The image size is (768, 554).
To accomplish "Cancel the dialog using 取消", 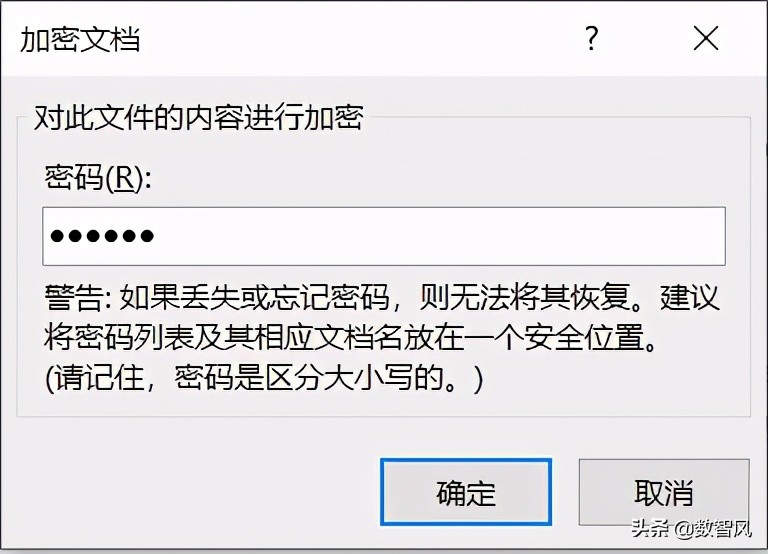I will 664,492.
